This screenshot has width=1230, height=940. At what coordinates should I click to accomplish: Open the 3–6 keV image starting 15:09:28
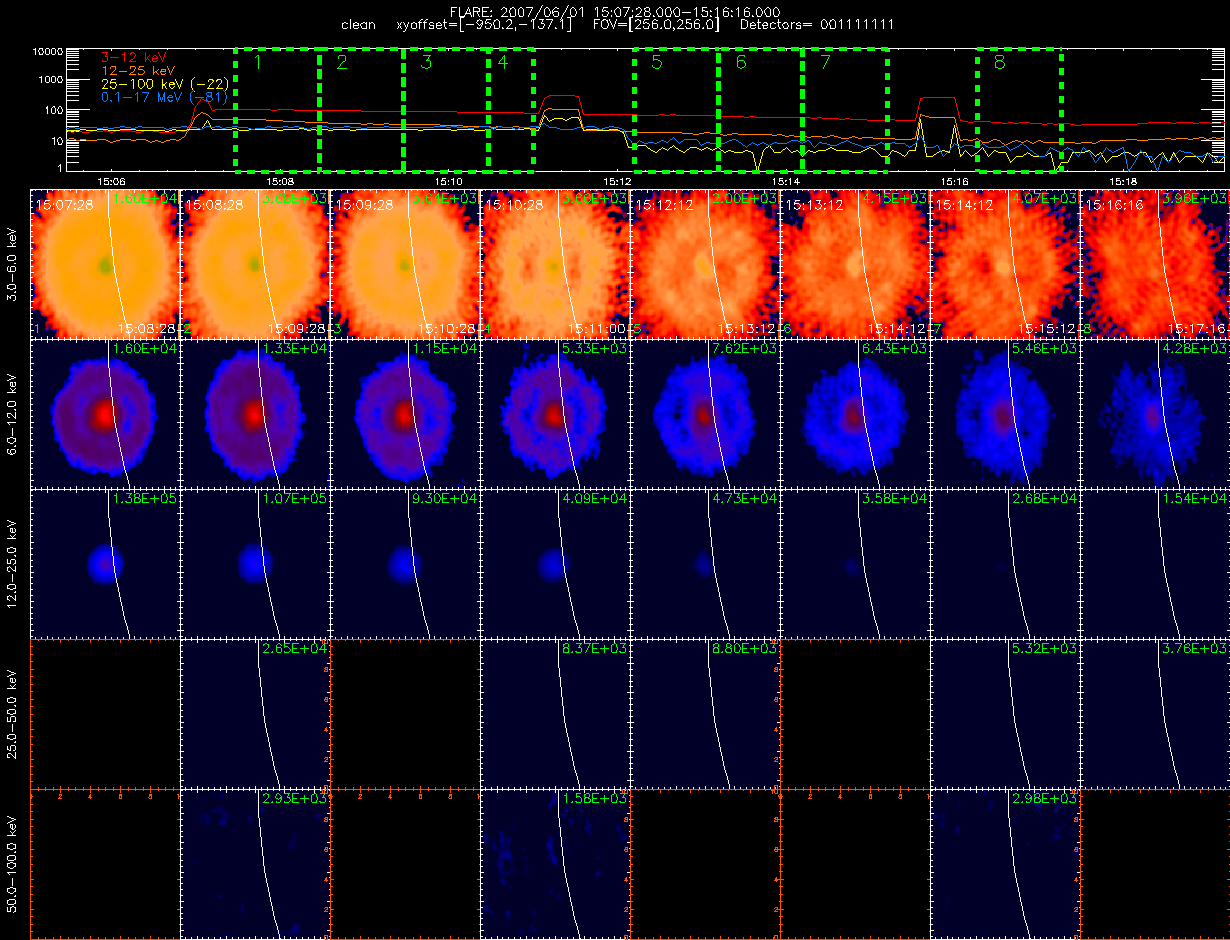(x=405, y=263)
